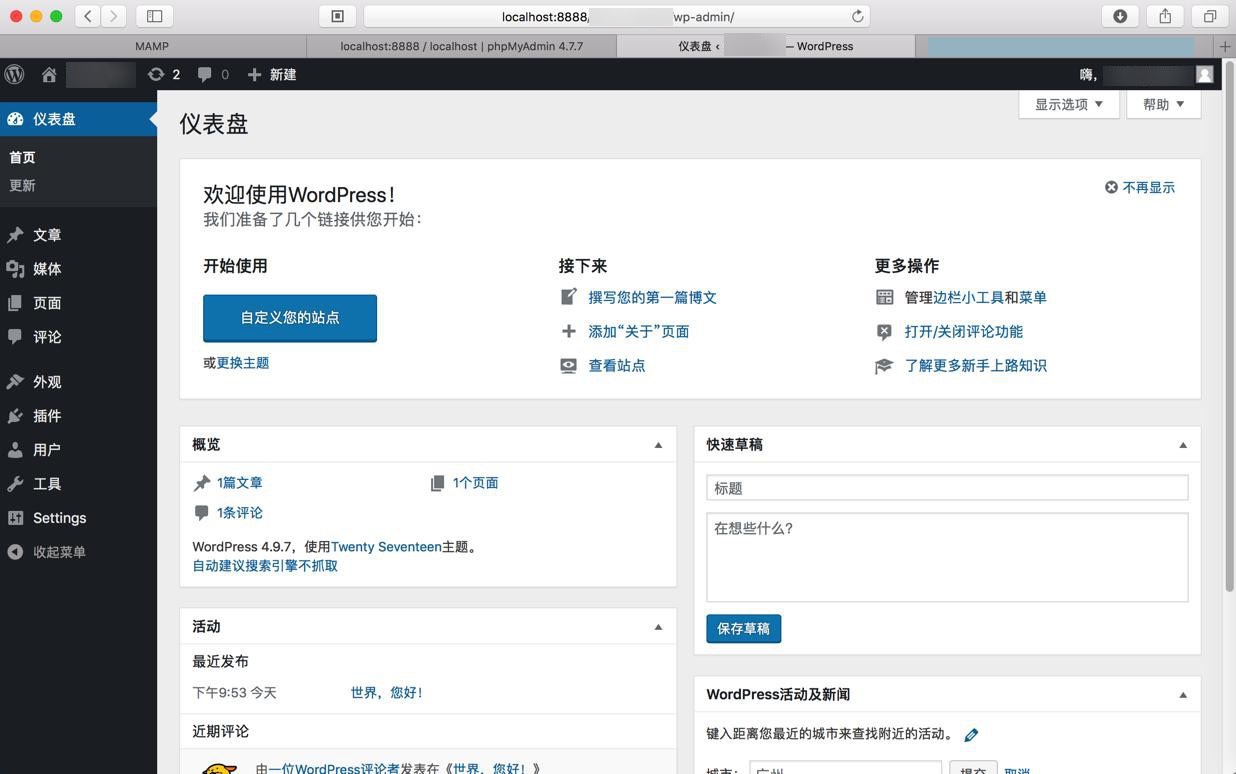Open the Settings menu in sidebar
This screenshot has width=1236, height=774.
point(78,518)
